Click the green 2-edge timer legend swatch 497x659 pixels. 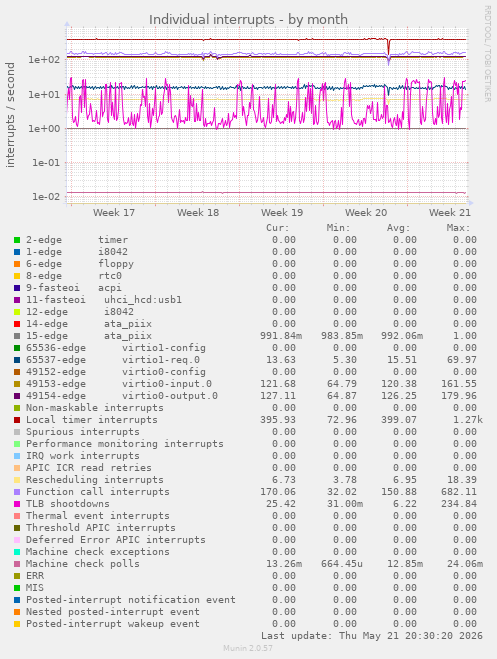coord(17,240)
